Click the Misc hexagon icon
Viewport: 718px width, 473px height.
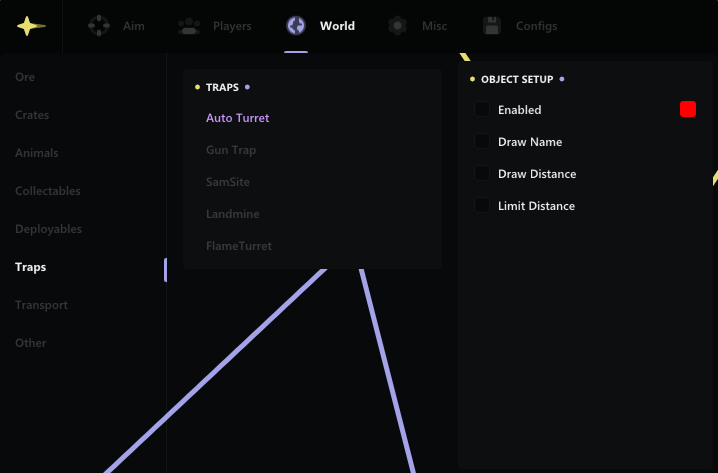(x=398, y=26)
